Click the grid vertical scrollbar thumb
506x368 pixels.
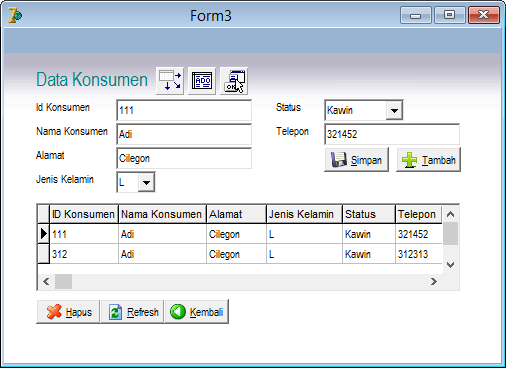[x=450, y=234]
